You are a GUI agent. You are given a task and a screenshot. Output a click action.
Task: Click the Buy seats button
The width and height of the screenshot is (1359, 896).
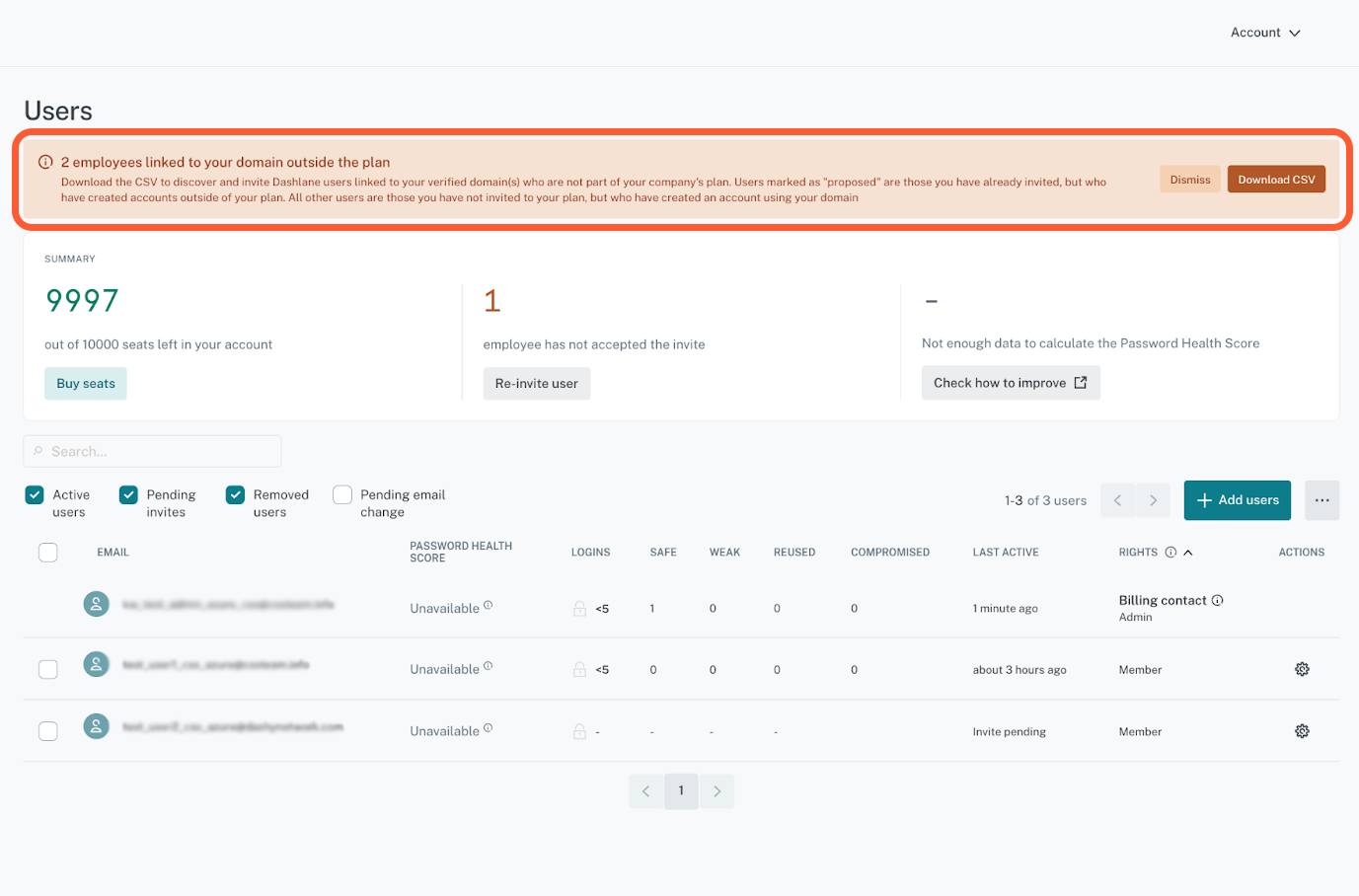point(86,384)
